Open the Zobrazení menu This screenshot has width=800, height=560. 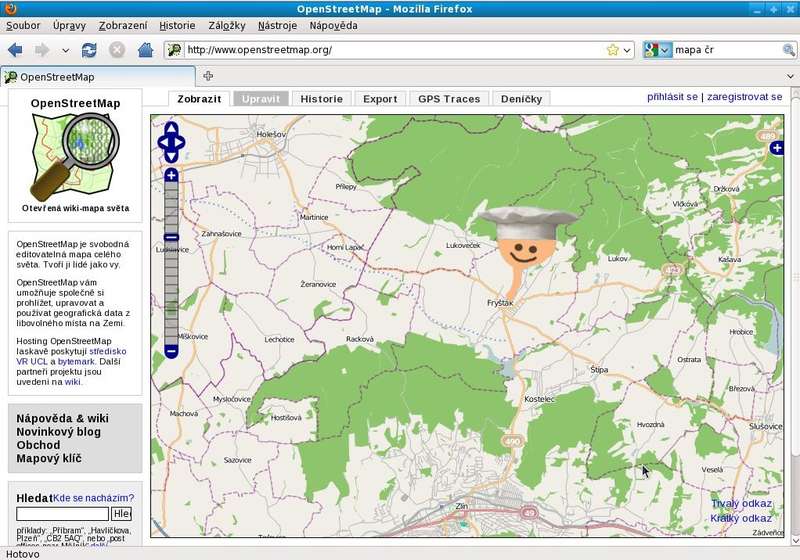click(x=123, y=26)
